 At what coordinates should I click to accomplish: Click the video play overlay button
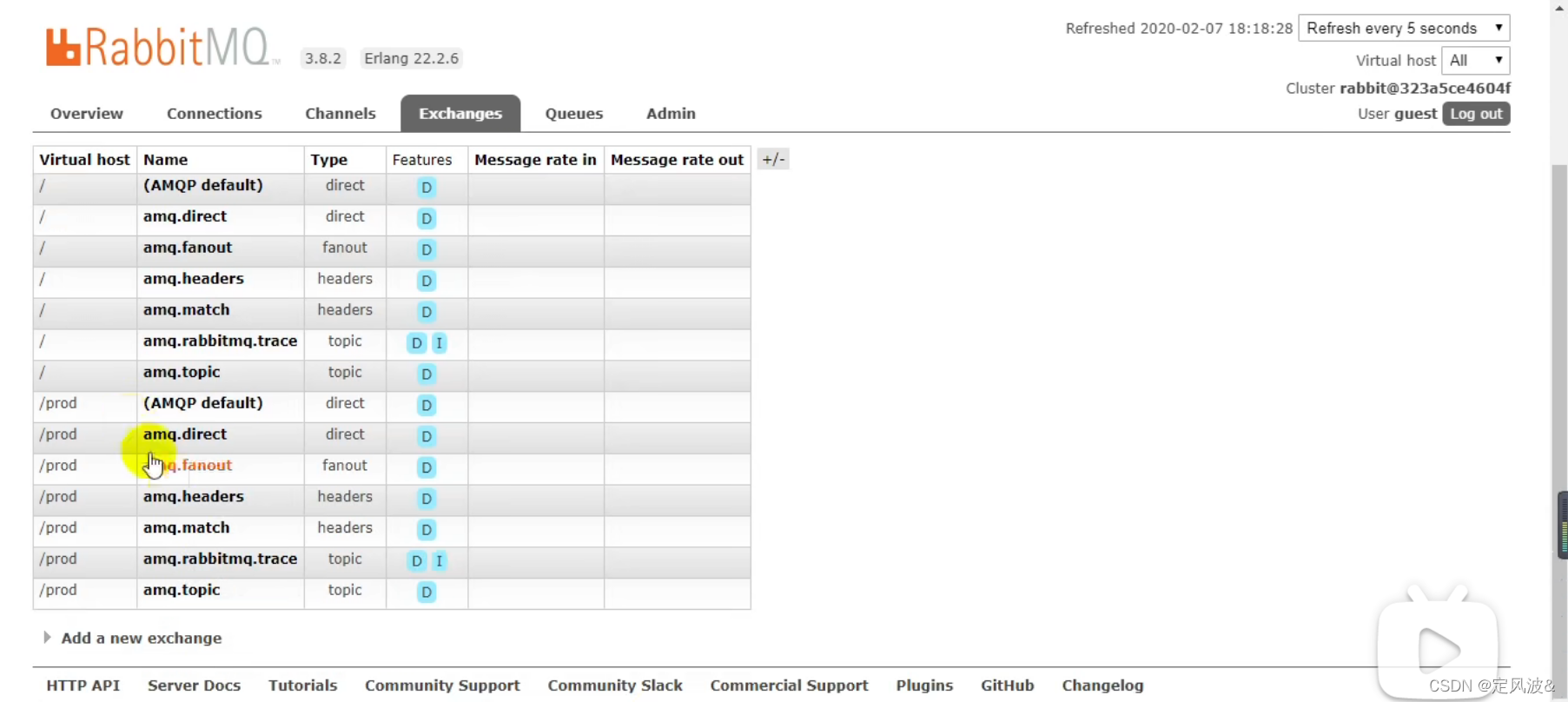coord(1438,649)
